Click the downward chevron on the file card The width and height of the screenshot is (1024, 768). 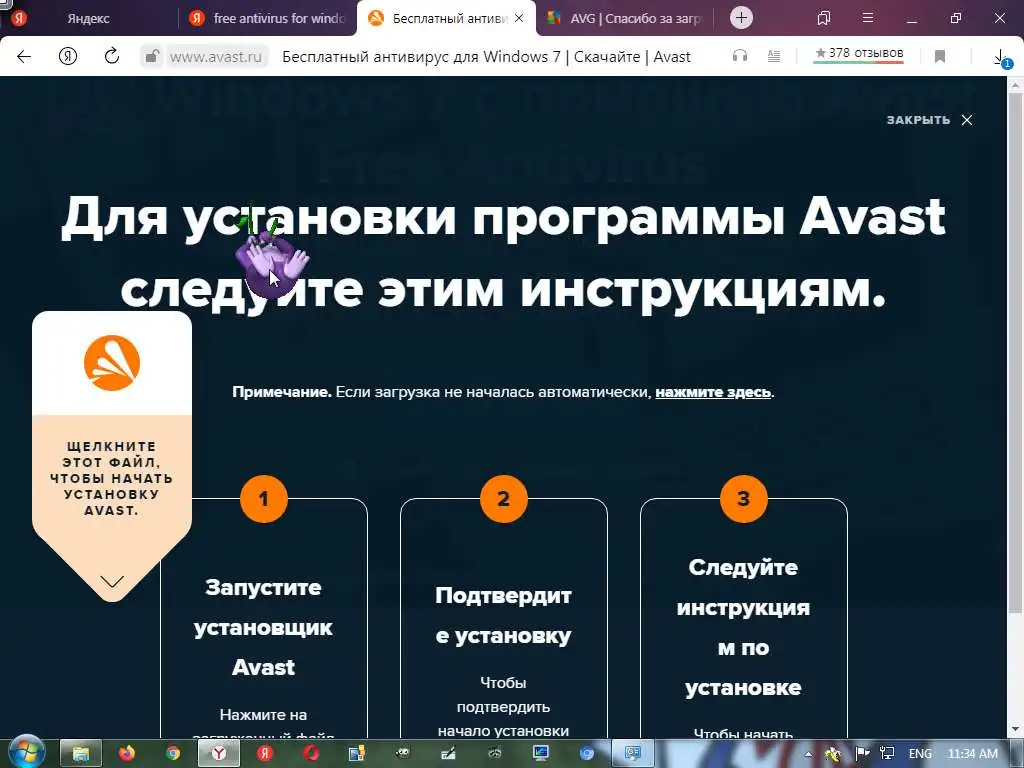click(x=112, y=581)
